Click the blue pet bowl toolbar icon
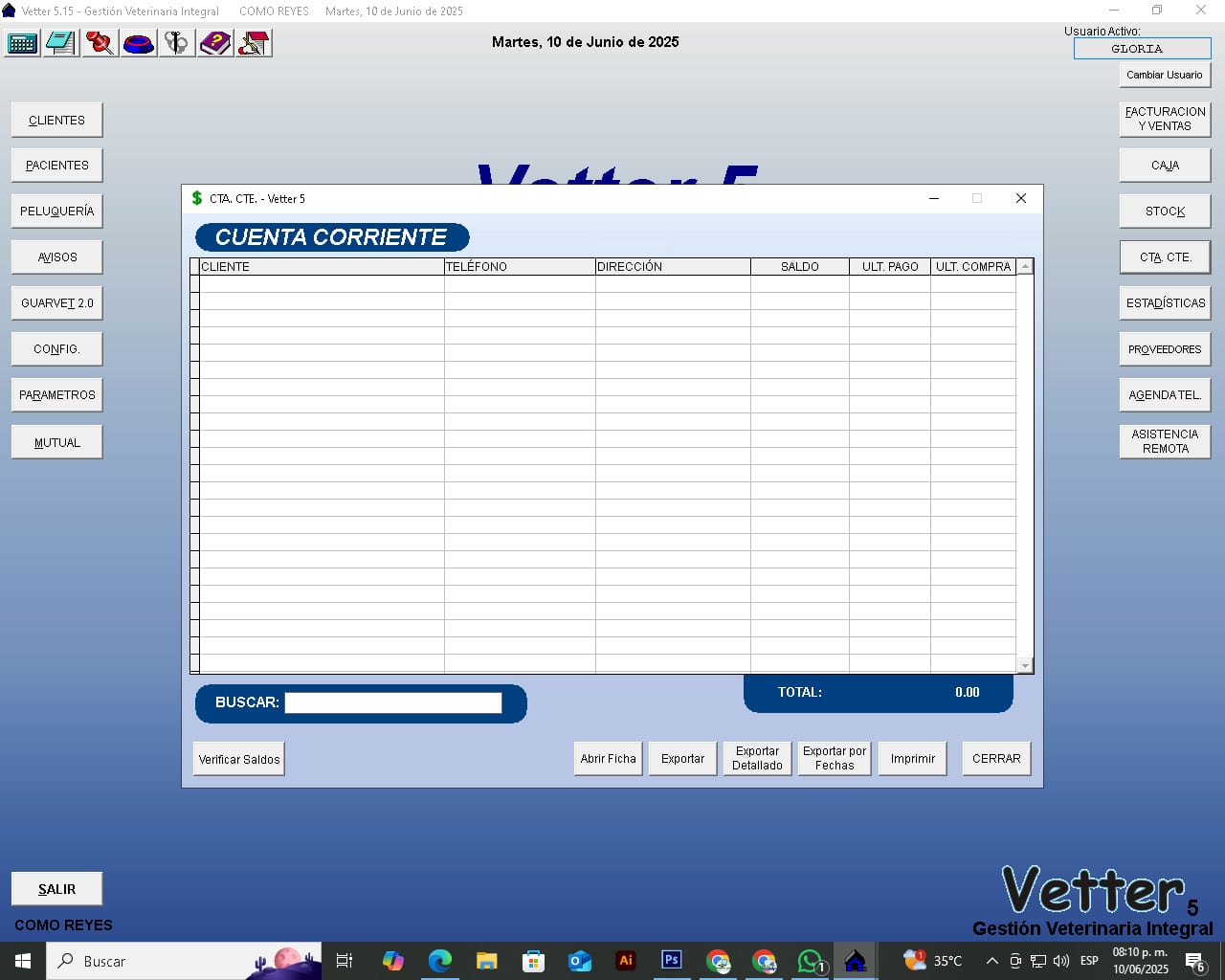The image size is (1225, 980). (x=139, y=43)
